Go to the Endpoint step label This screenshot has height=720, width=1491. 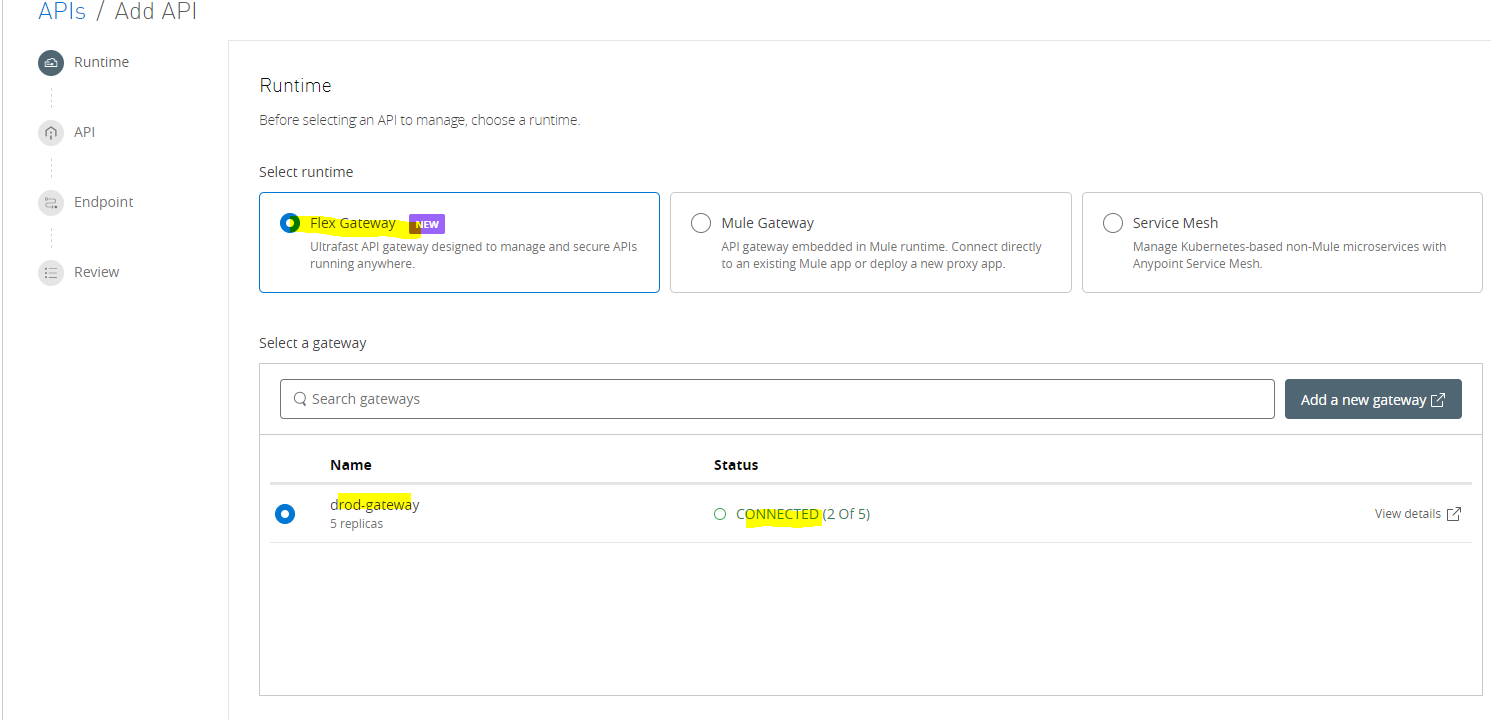point(103,202)
